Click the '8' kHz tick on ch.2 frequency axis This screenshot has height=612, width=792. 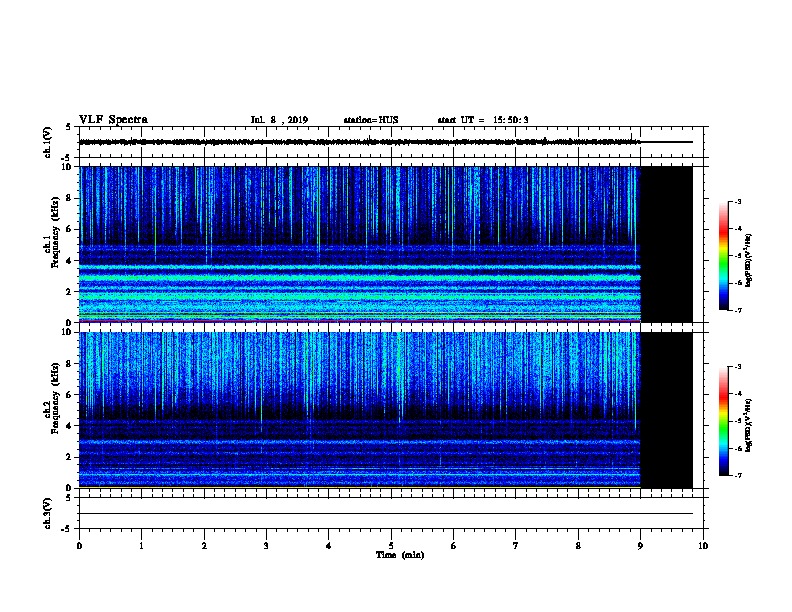click(x=71, y=364)
